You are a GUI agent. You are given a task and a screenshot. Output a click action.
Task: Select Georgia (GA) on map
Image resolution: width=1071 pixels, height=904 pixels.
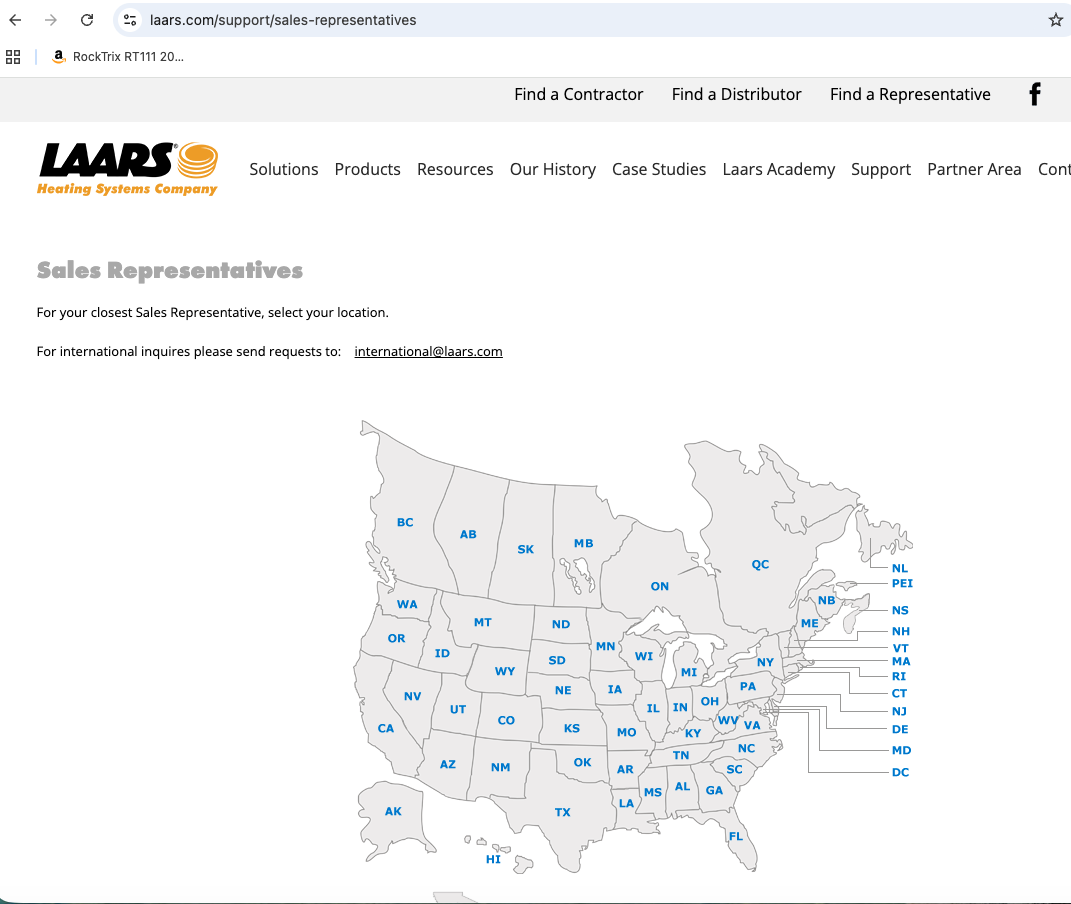[714, 791]
